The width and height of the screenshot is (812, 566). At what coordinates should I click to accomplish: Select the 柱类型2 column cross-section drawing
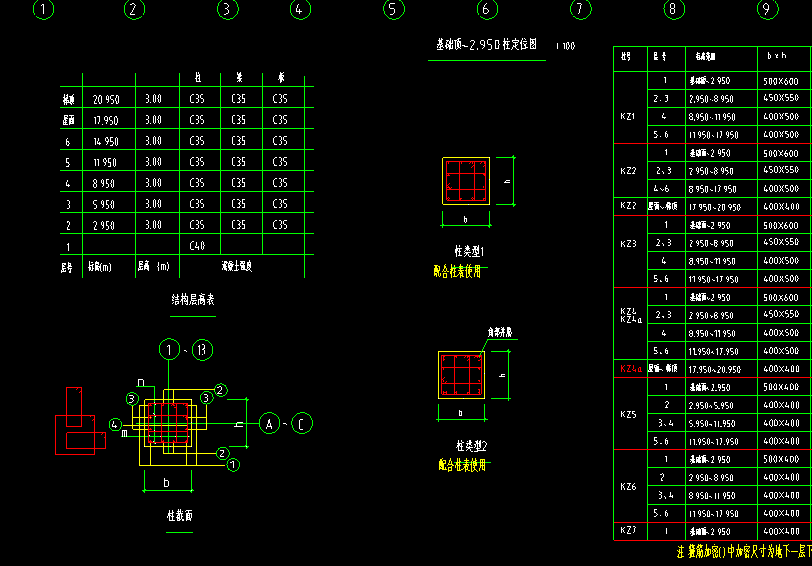(x=461, y=375)
